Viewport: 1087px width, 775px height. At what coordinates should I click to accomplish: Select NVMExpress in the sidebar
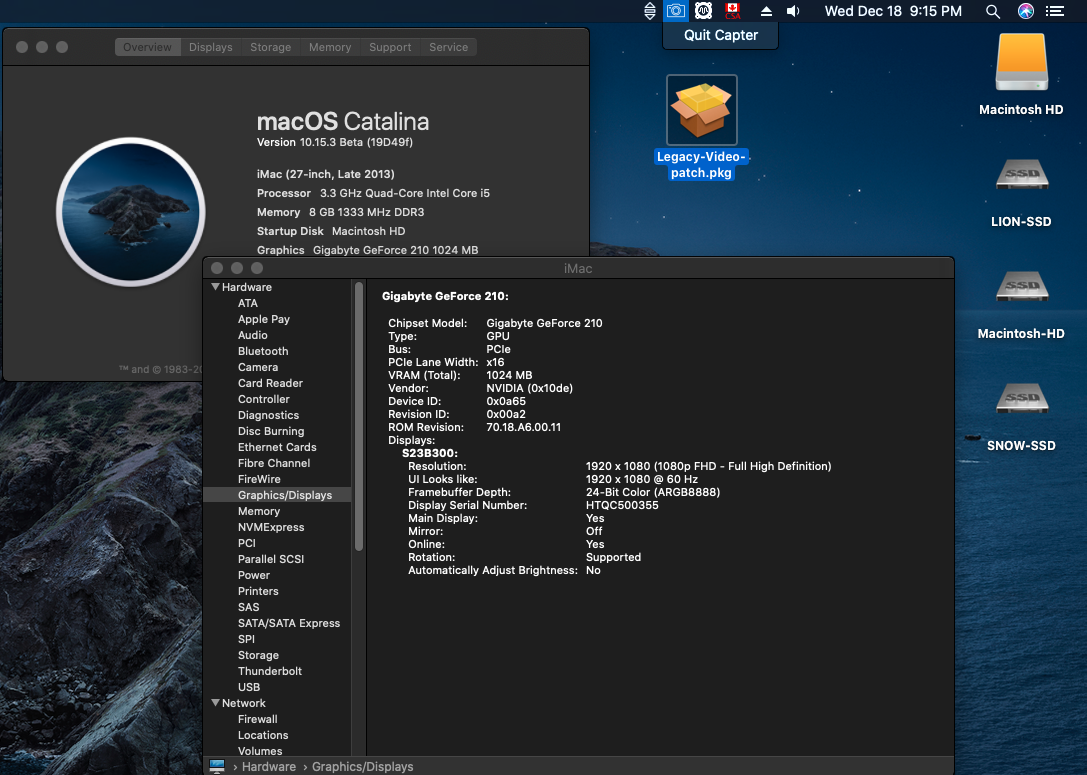277,527
